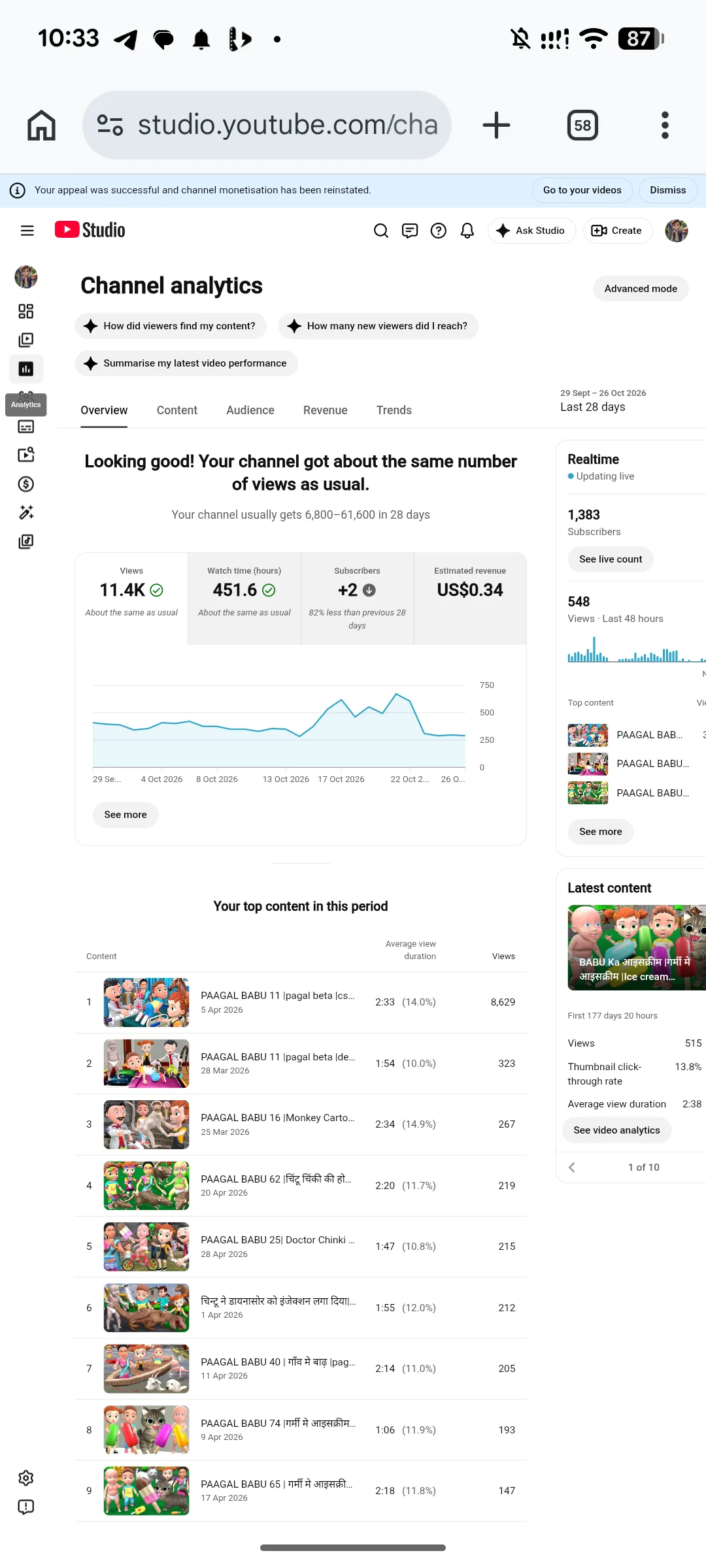Open the browser home page icon

coord(41,125)
